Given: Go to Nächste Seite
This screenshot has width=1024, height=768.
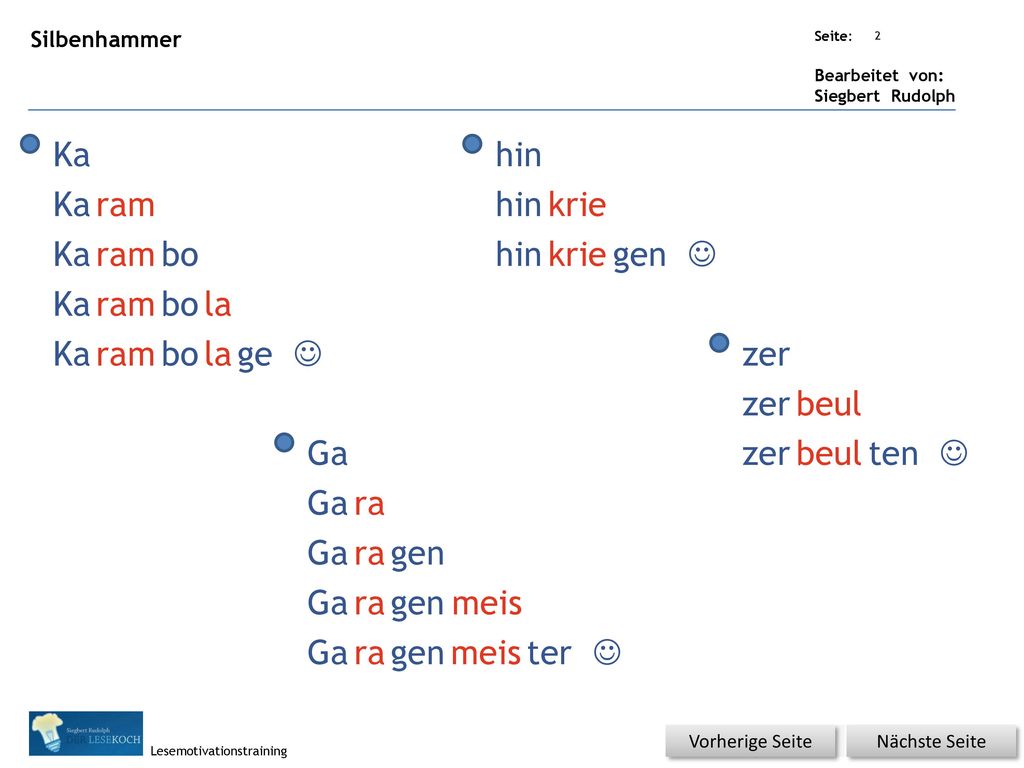Looking at the screenshot, I should tap(931, 742).
